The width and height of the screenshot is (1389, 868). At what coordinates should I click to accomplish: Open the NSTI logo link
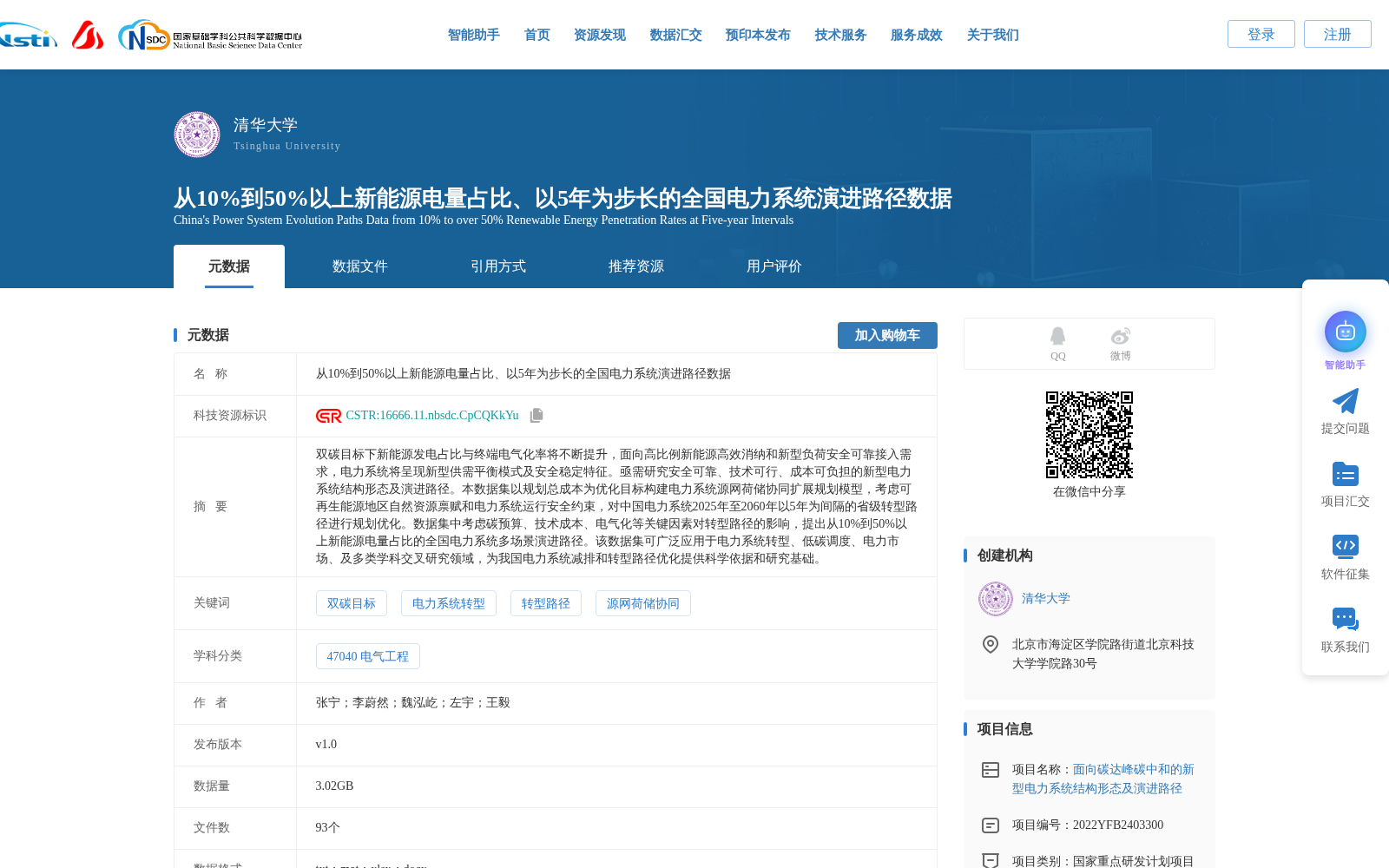pos(29,35)
